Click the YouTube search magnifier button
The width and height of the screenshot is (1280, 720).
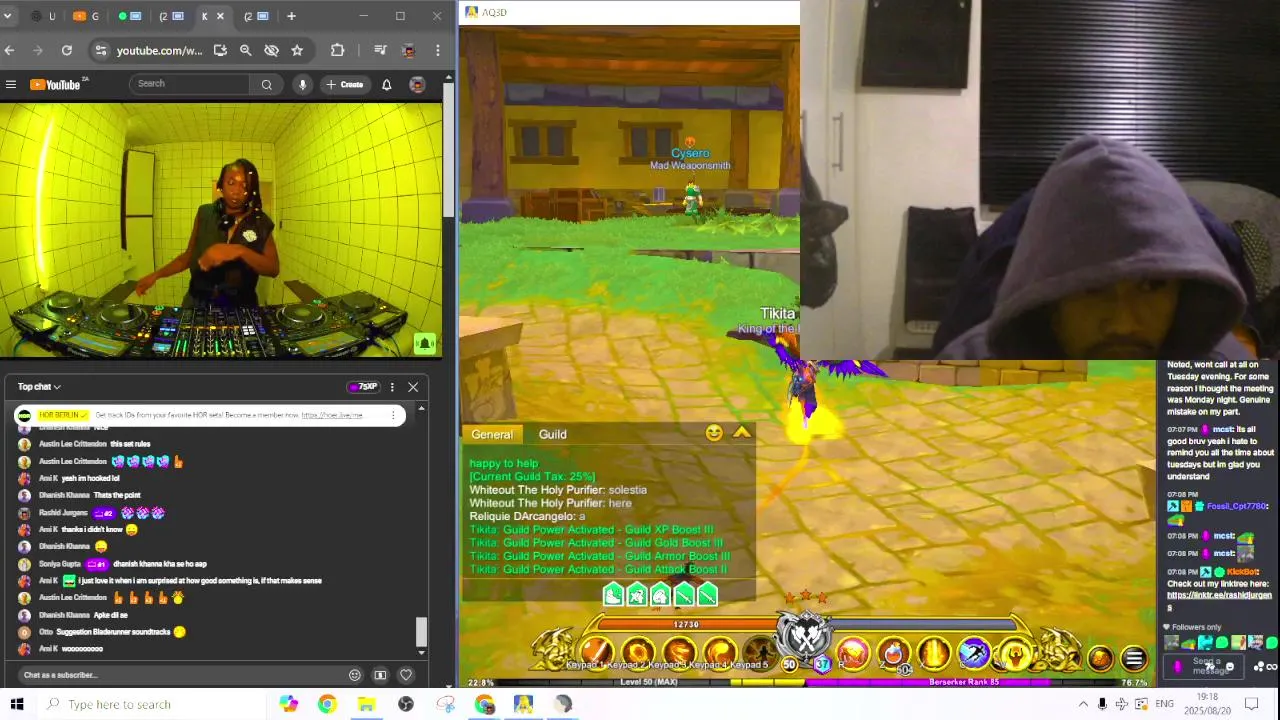pos(266,85)
